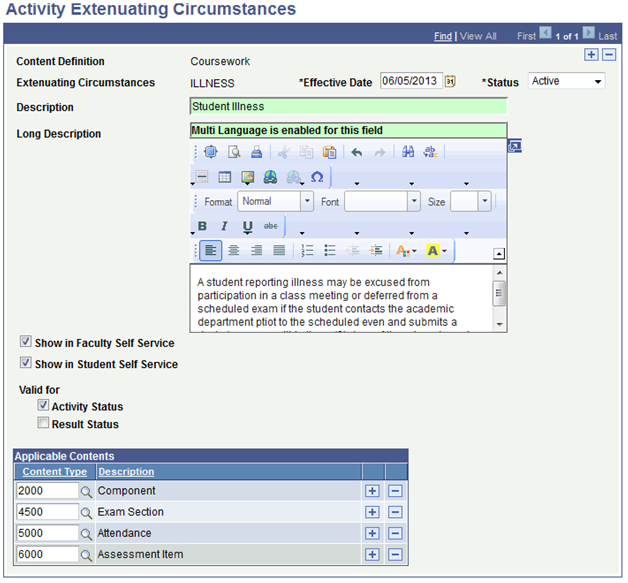Click the View All link
Viewport: 628px width, 583px height.
(x=478, y=36)
